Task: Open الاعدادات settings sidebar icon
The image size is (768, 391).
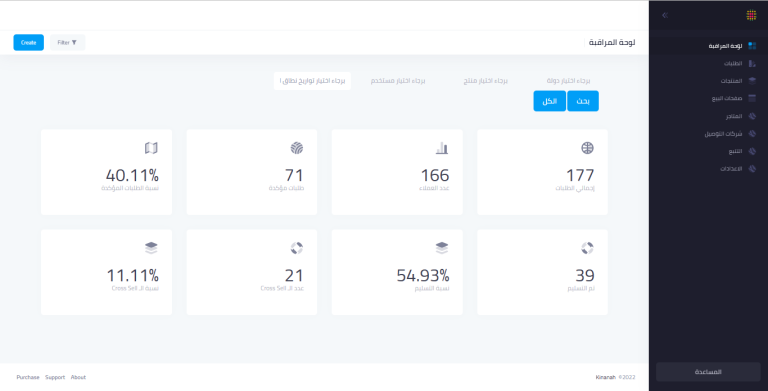Action: point(752,169)
